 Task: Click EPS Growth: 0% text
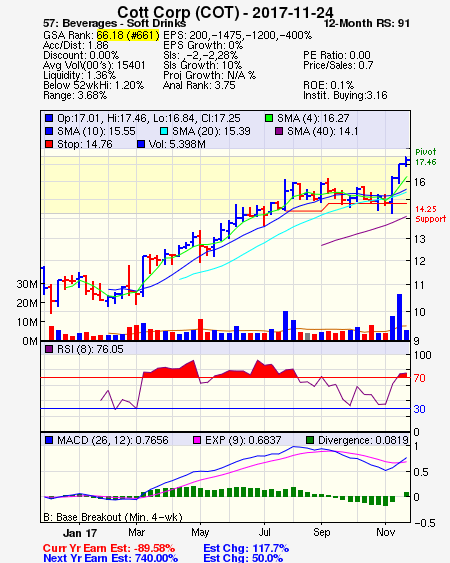coord(203,45)
